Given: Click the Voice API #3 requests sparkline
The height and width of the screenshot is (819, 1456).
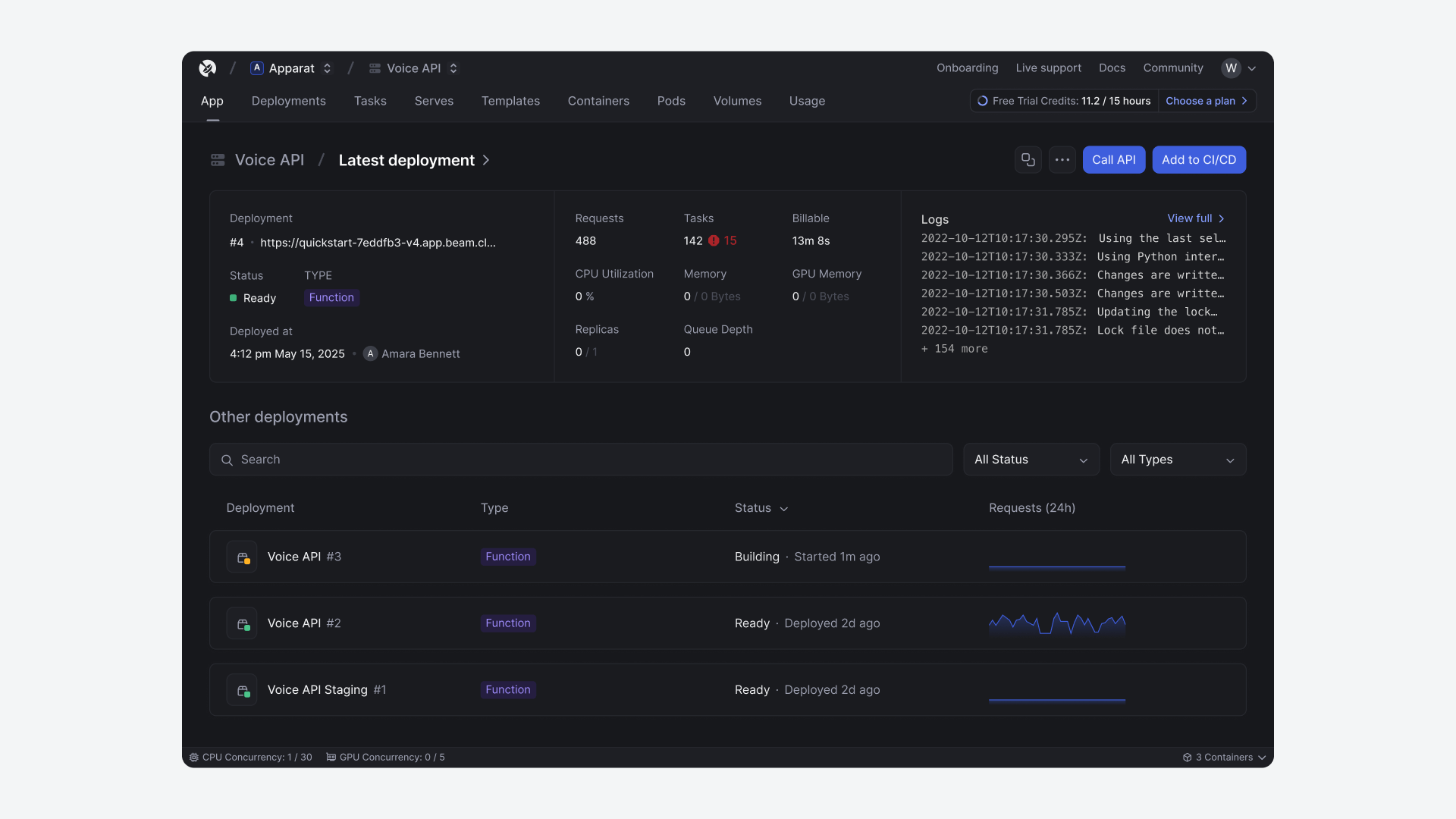Looking at the screenshot, I should click(x=1057, y=566).
